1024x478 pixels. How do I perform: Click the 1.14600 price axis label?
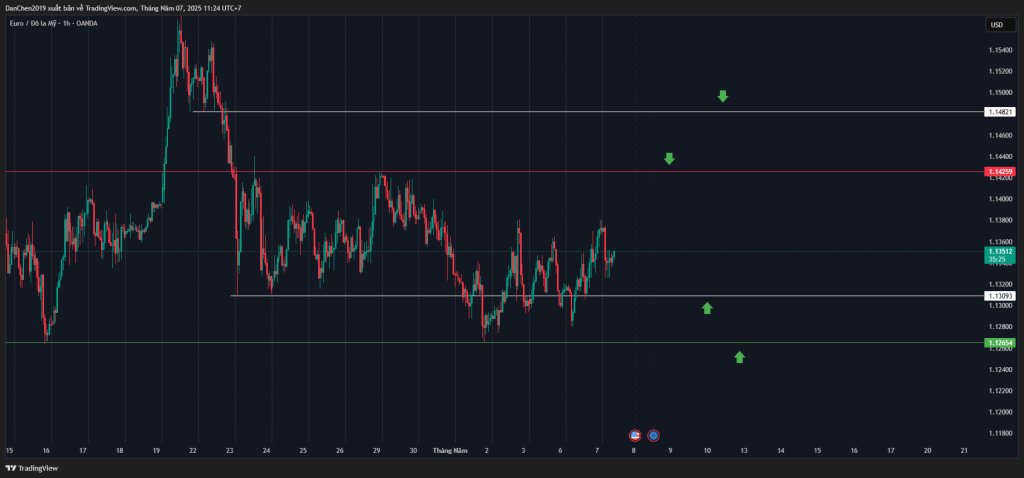(x=1000, y=135)
